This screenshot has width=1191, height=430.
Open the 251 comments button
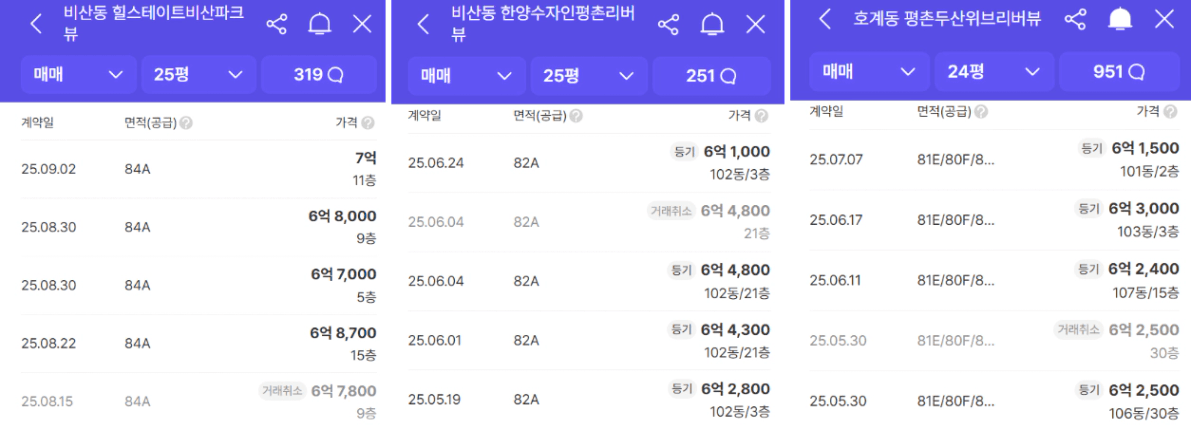pos(712,76)
